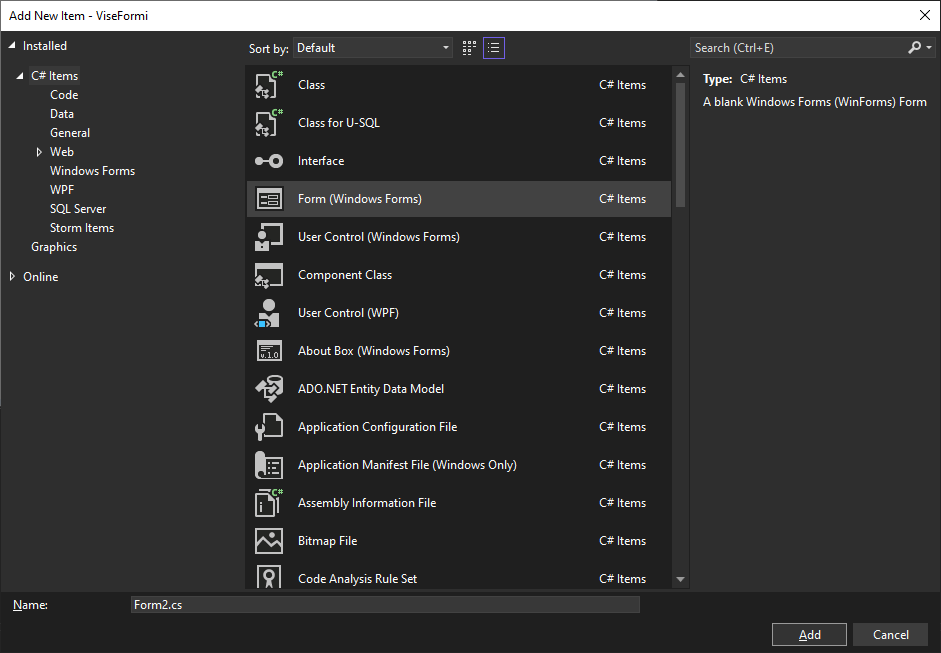Screen dimensions: 941x653
Task: Click the User Control (WPF) icon
Action: coord(268,313)
